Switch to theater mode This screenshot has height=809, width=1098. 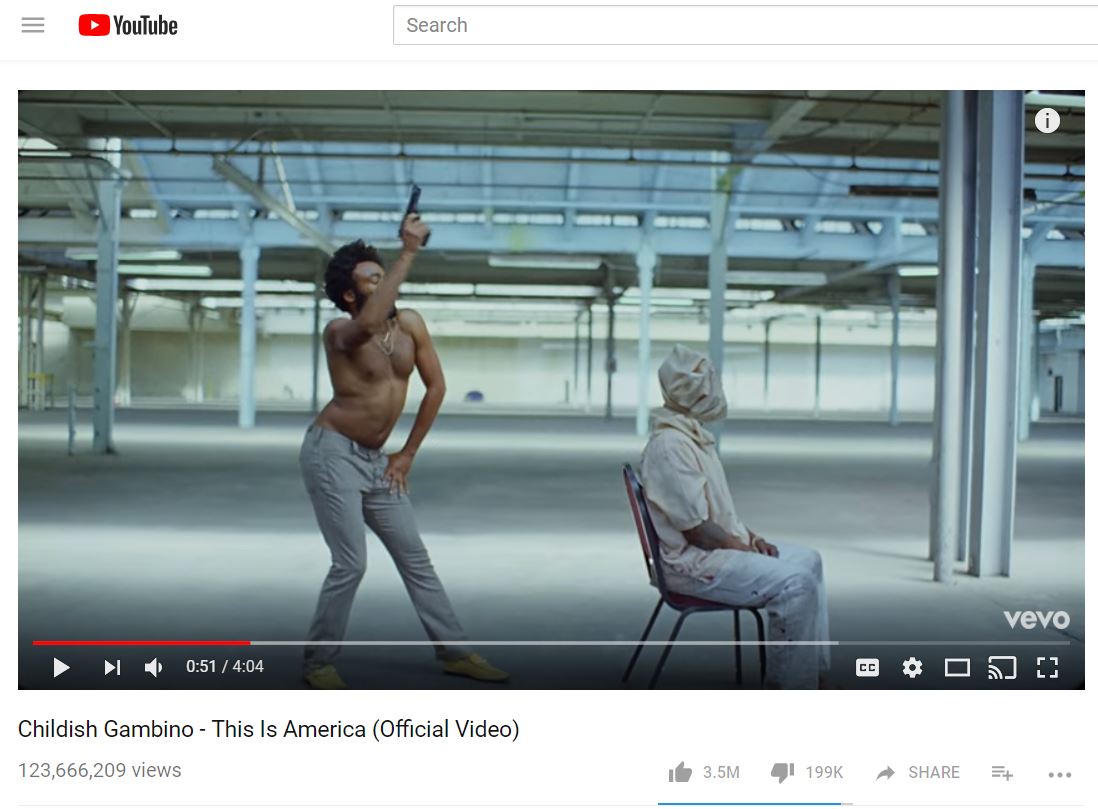957,668
